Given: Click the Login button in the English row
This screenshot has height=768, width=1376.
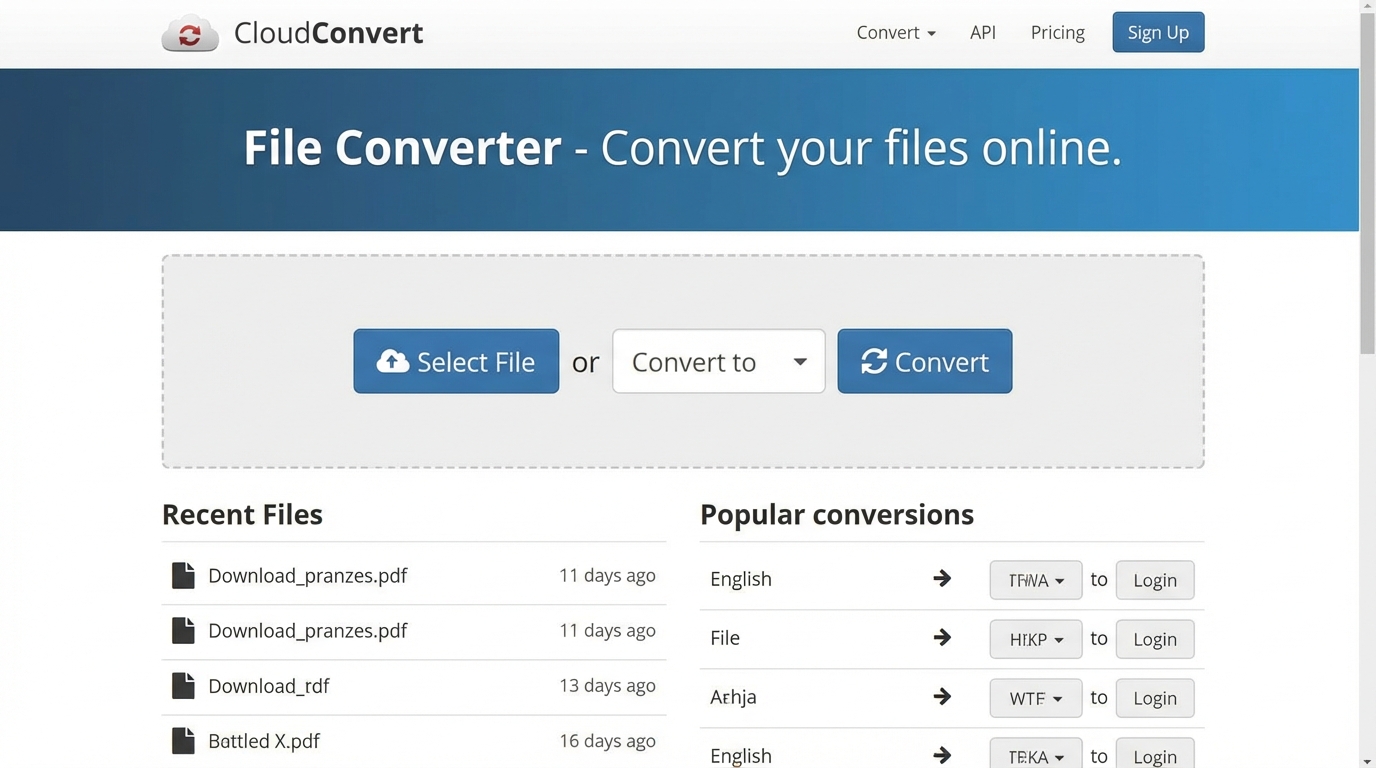Looking at the screenshot, I should coord(1154,580).
